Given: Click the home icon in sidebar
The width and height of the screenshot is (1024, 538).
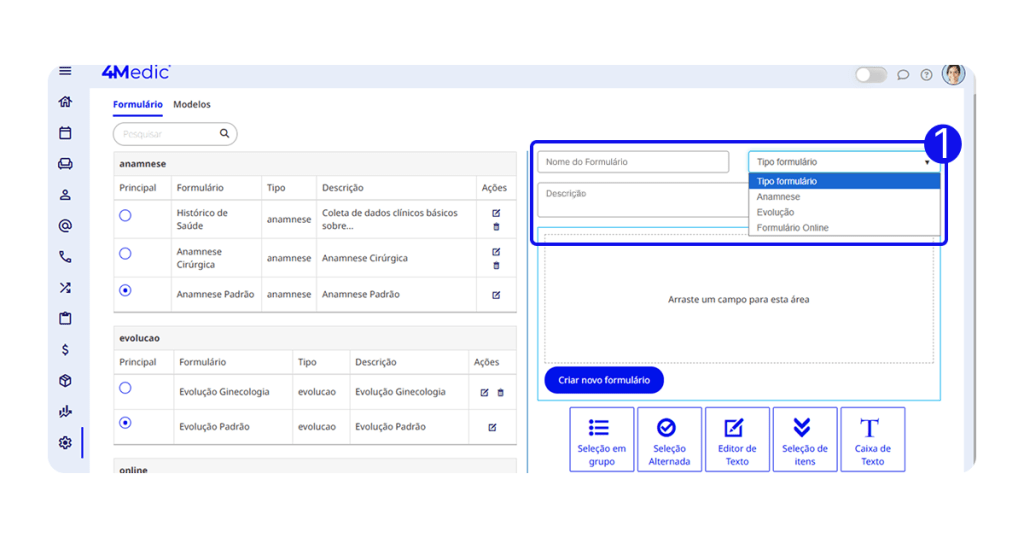Looking at the screenshot, I should 65,102.
